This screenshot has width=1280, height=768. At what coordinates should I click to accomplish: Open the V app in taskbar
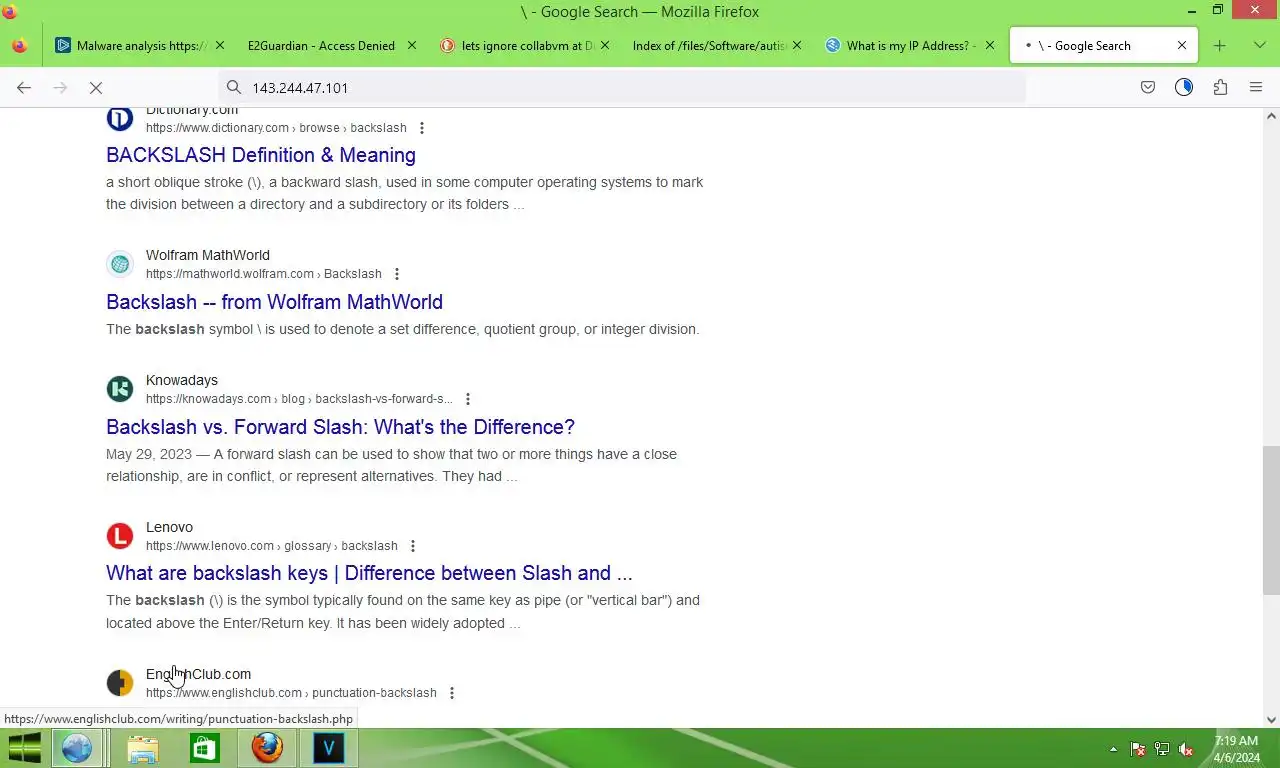pyautogui.click(x=329, y=748)
